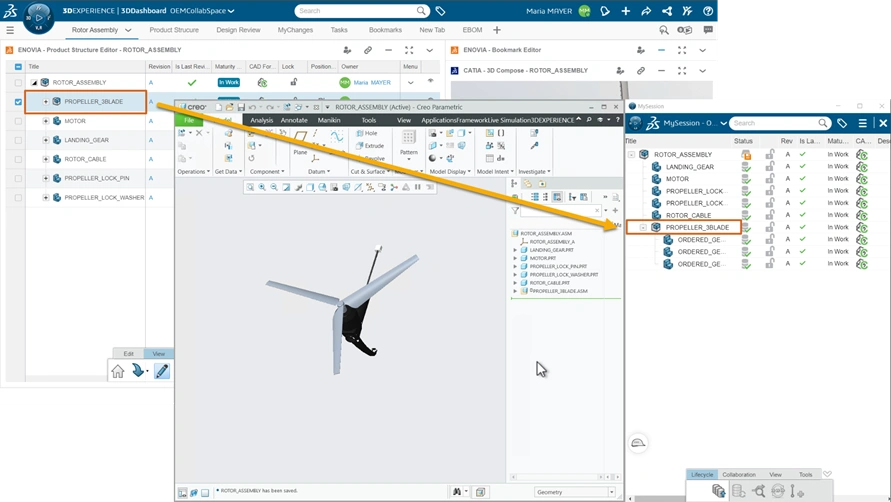Viewport: 891px width, 502px height.
Task: Click the horizontal scrollbar under Creo model tree
Action: [x=557, y=477]
